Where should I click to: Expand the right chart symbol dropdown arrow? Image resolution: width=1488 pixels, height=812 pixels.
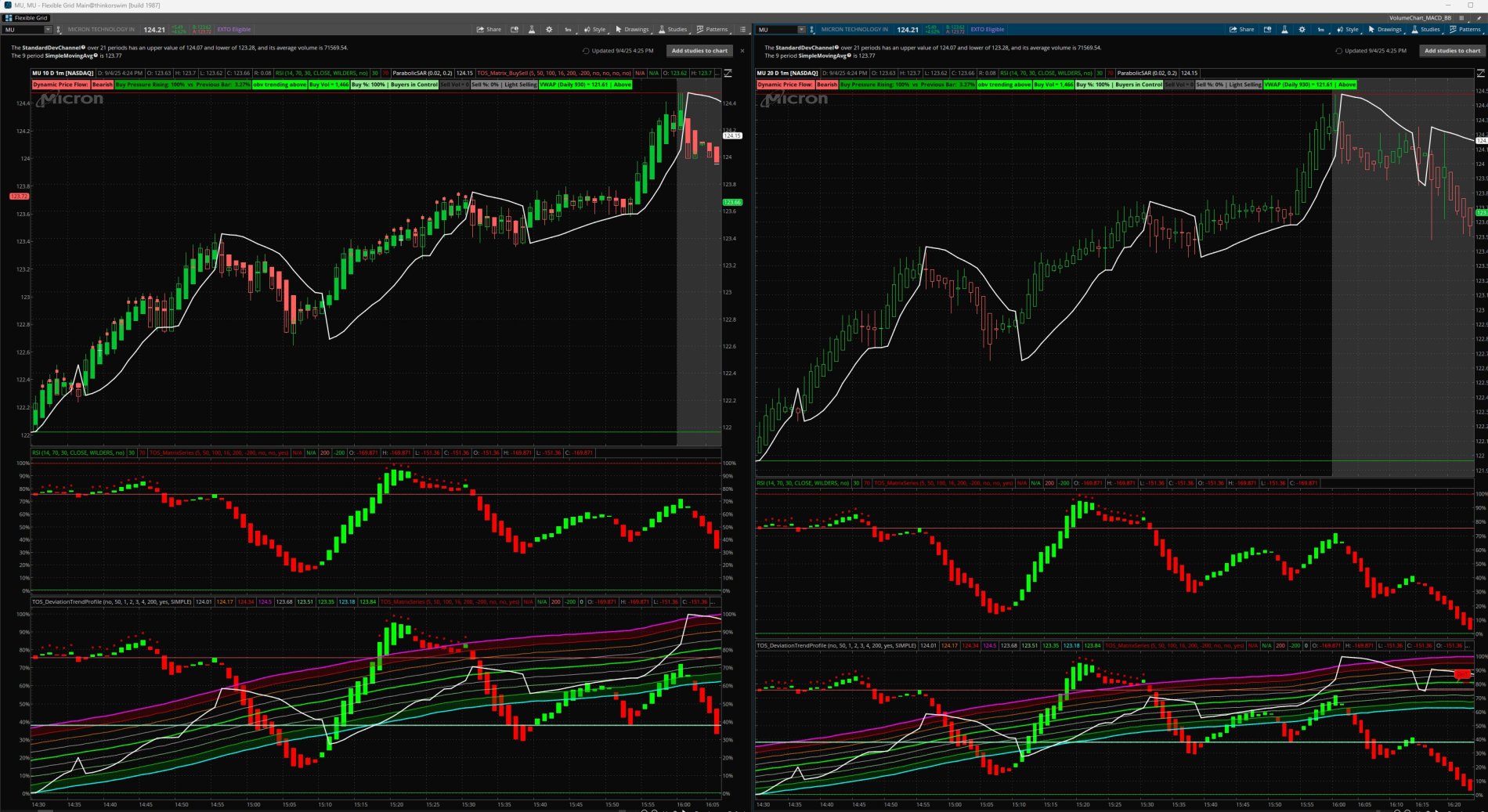(x=801, y=30)
